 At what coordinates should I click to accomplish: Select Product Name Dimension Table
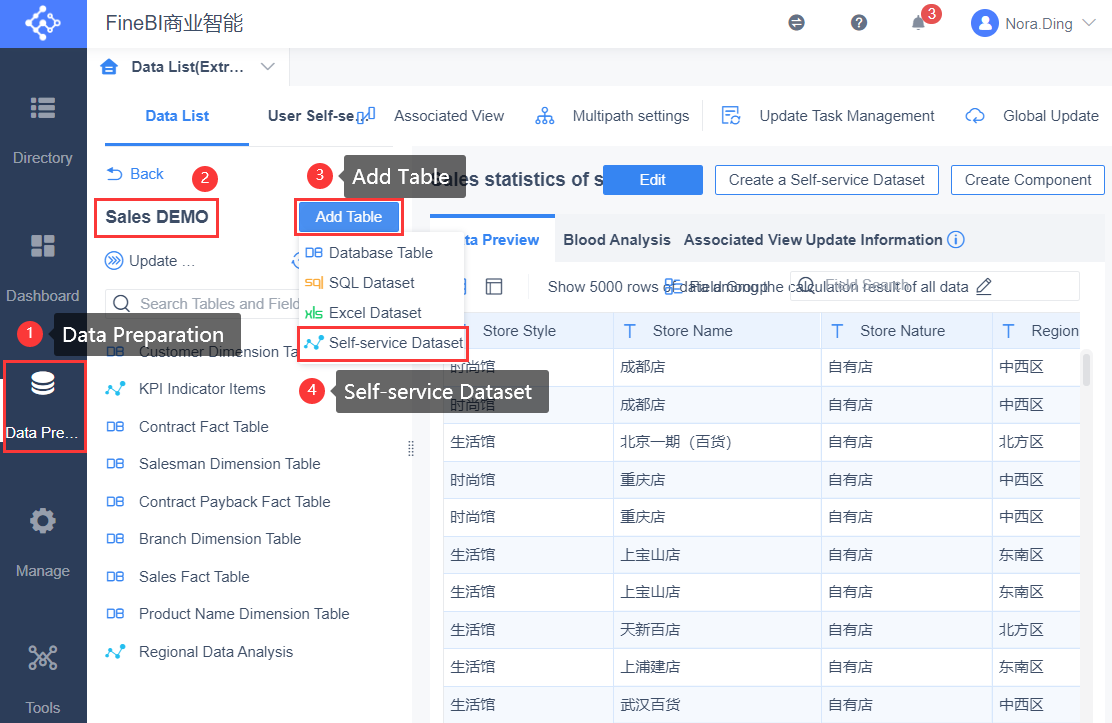244,614
